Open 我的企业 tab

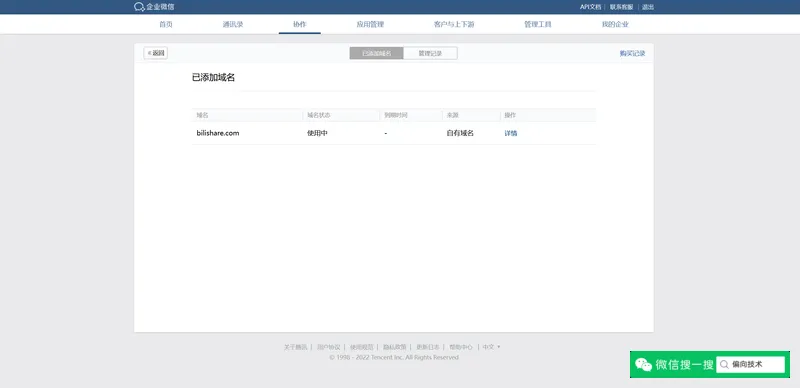pos(615,24)
